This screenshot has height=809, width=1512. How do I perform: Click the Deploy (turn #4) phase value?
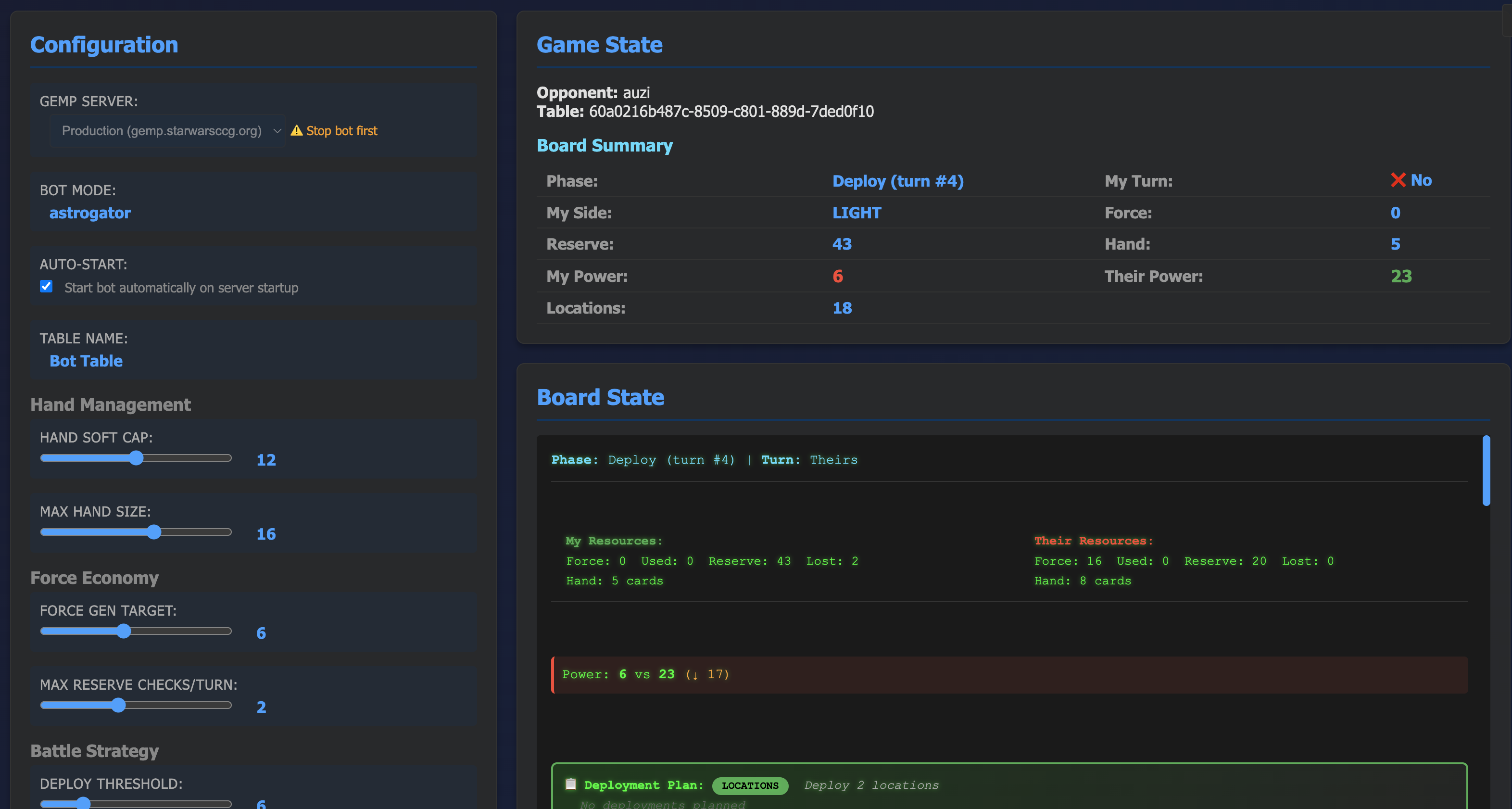898,181
